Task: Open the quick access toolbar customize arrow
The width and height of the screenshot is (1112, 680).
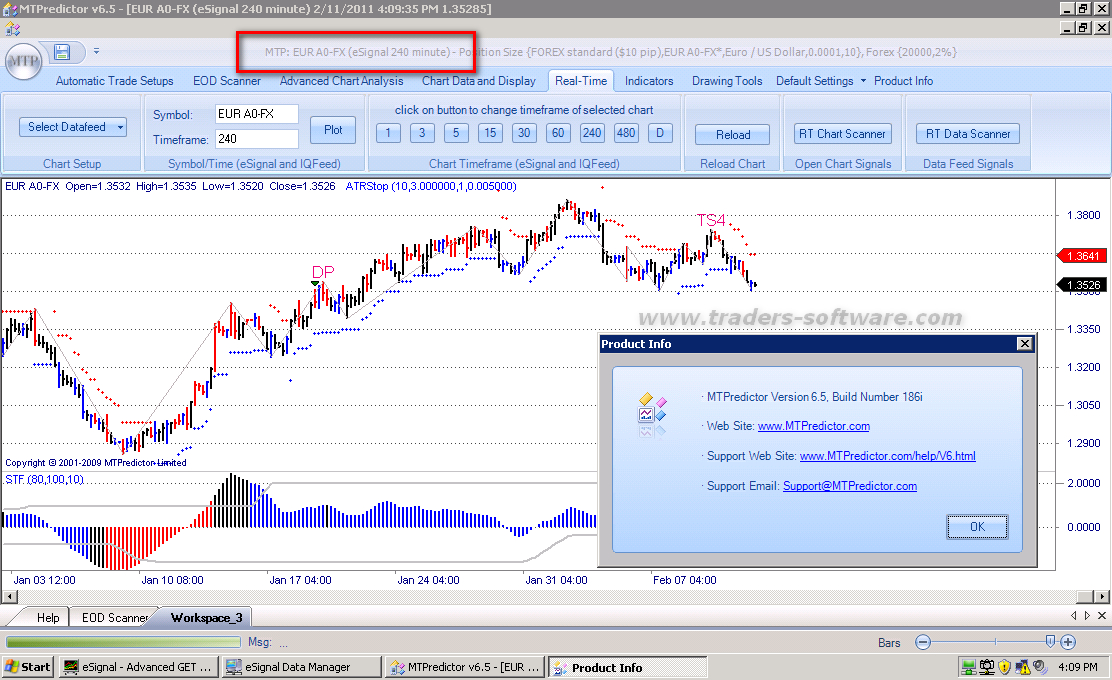Action: [96, 50]
